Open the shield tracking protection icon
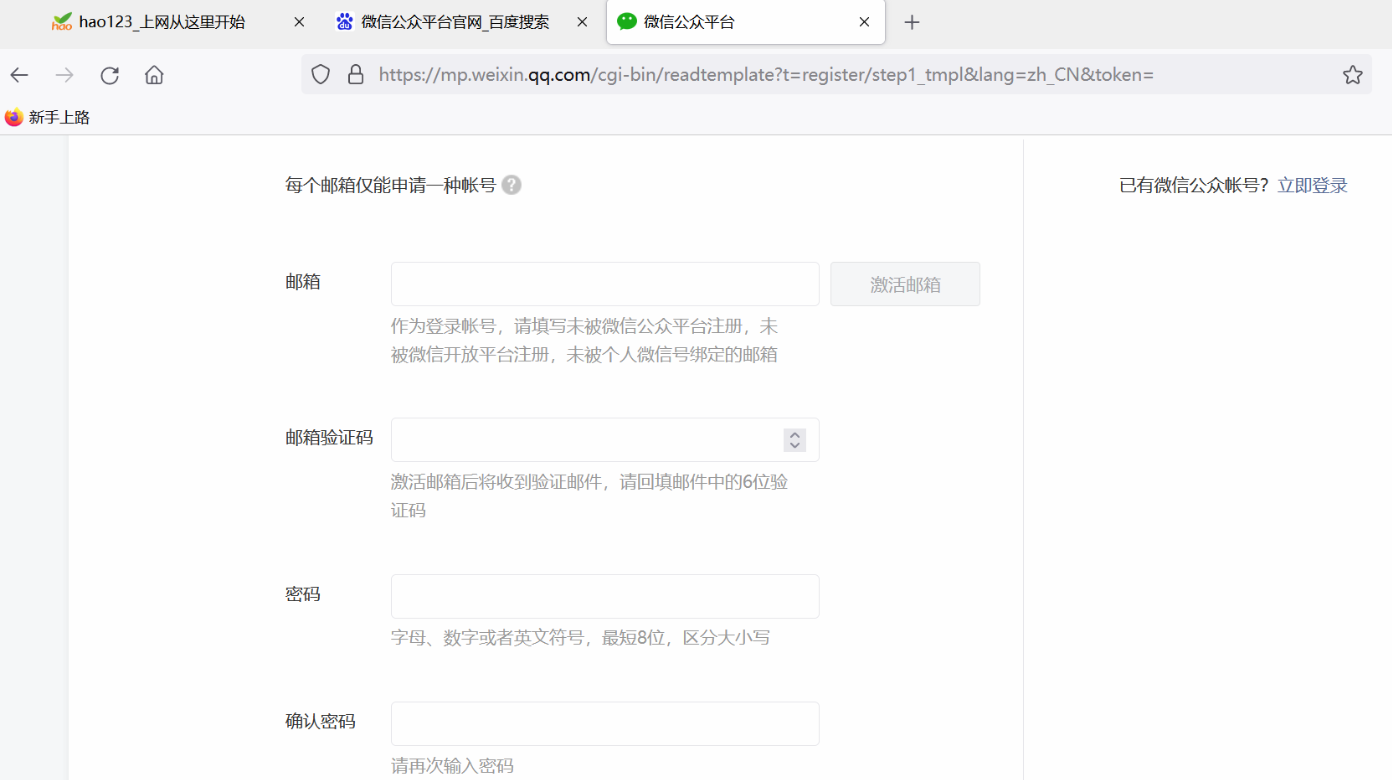Viewport: 1392px width, 780px height. [x=320, y=75]
